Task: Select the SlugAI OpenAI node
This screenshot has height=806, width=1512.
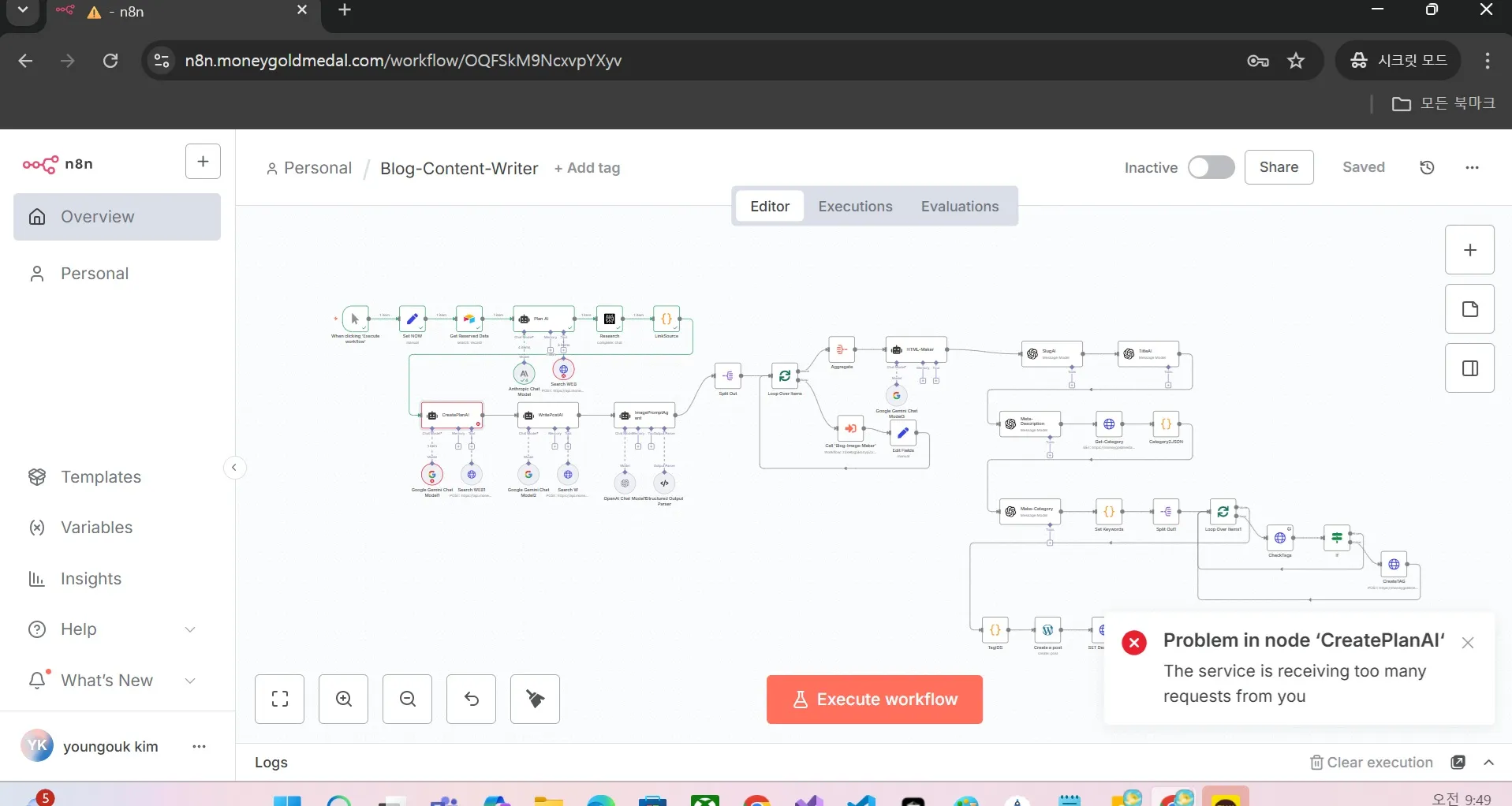Action: point(1052,354)
